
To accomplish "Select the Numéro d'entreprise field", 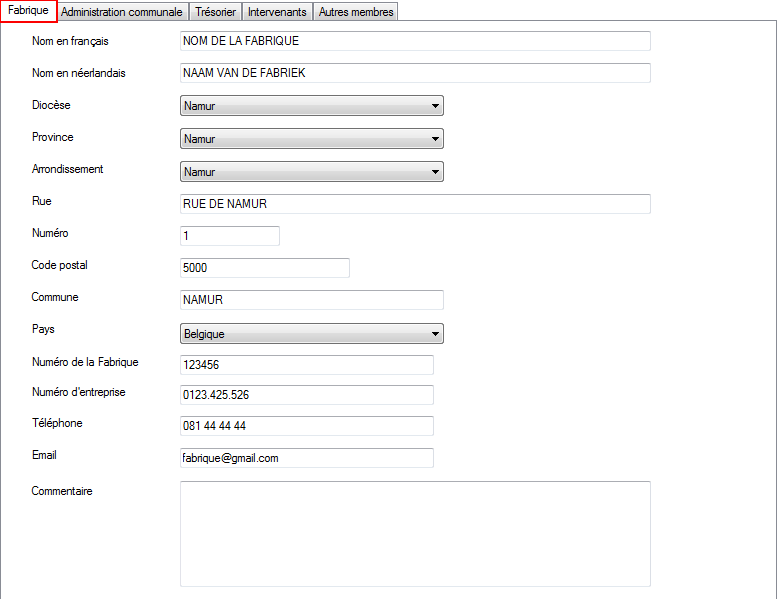I will click(307, 395).
